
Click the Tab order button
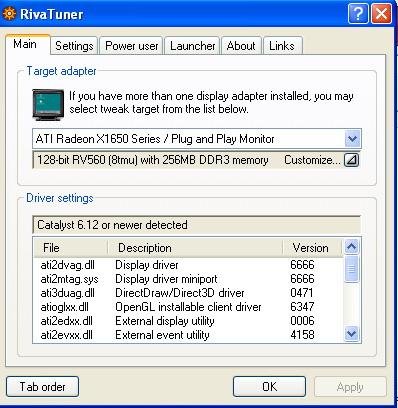click(x=42, y=387)
